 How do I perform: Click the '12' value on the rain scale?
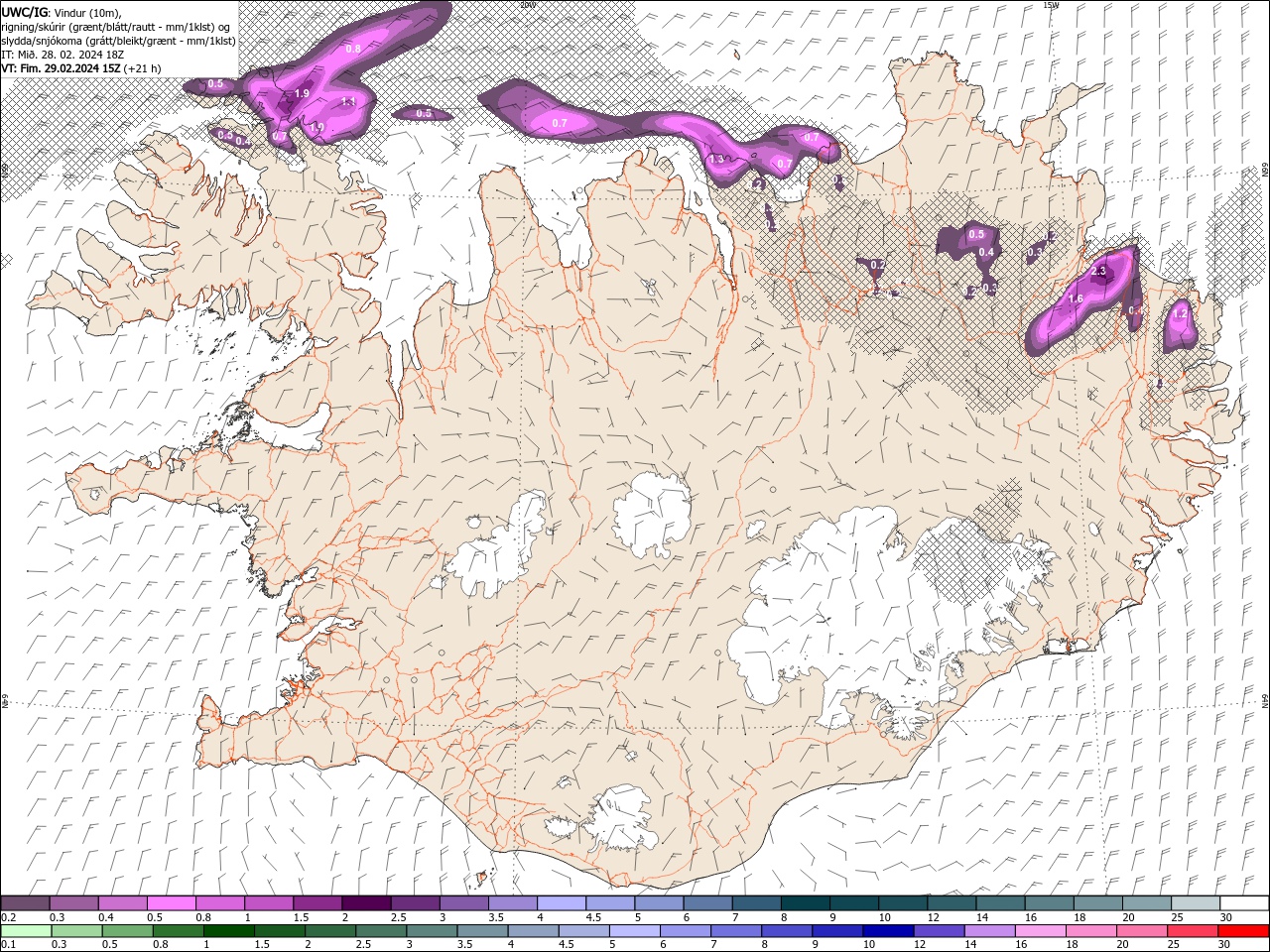[921, 945]
